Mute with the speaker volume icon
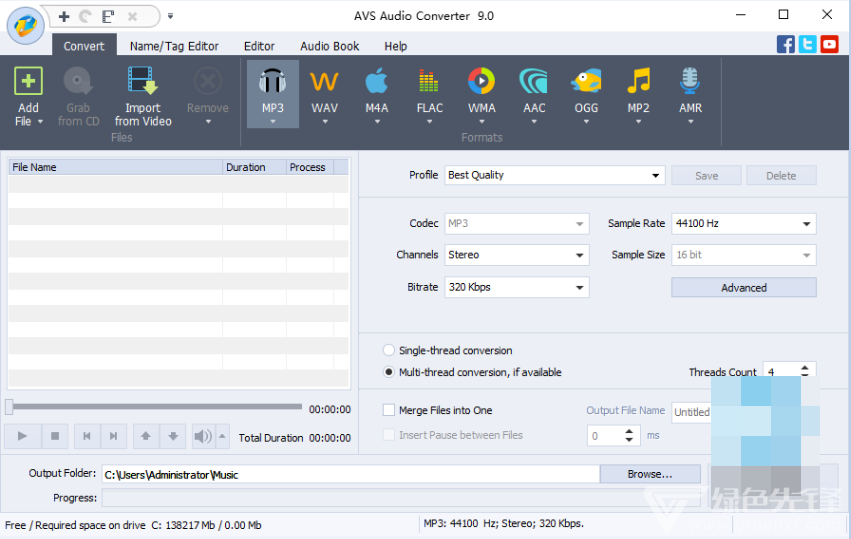 click(204, 436)
